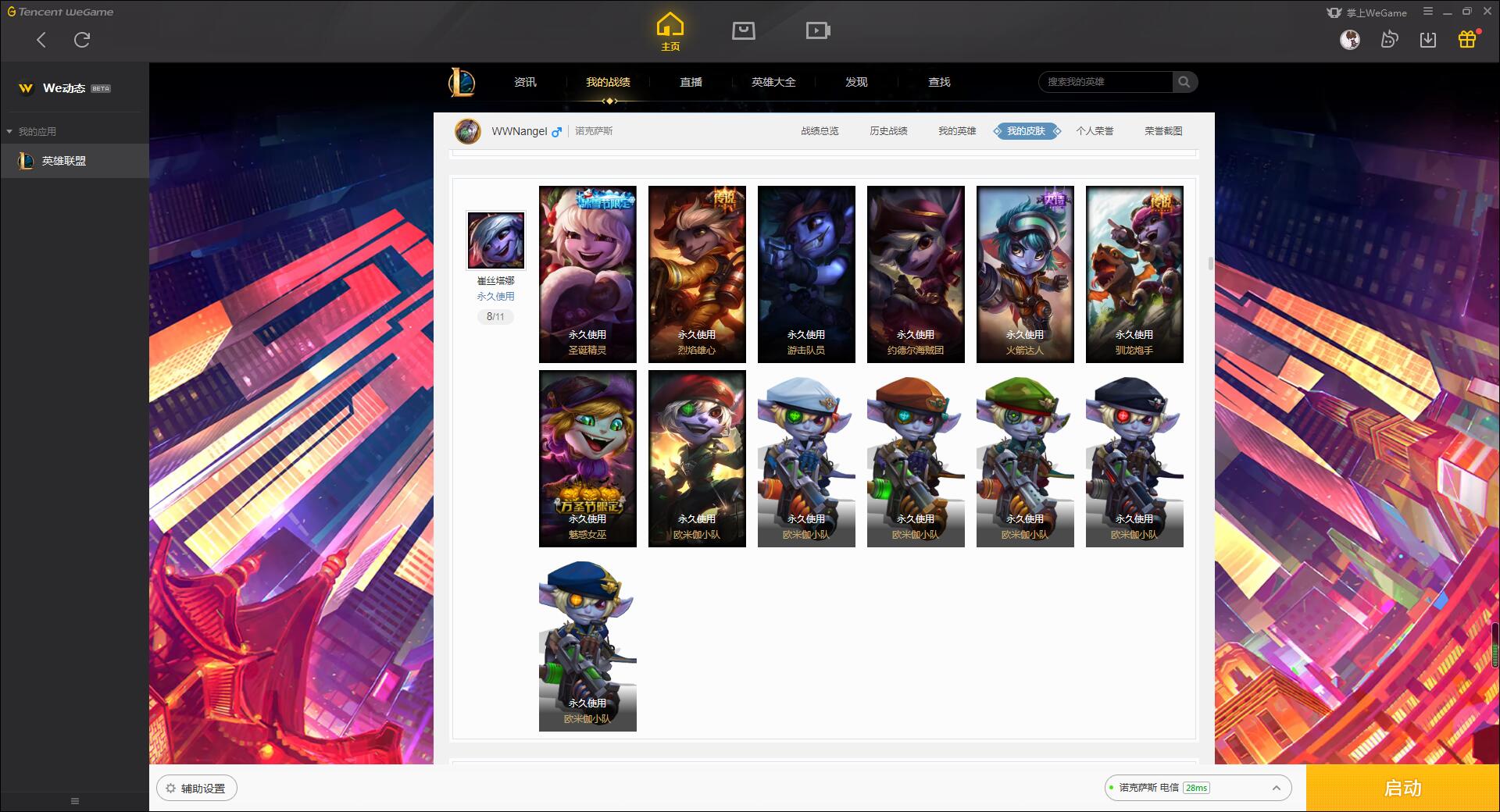Open the 欧米伽小队 black cap chroma card
Image resolution: width=1500 pixels, height=812 pixels.
point(1134,458)
